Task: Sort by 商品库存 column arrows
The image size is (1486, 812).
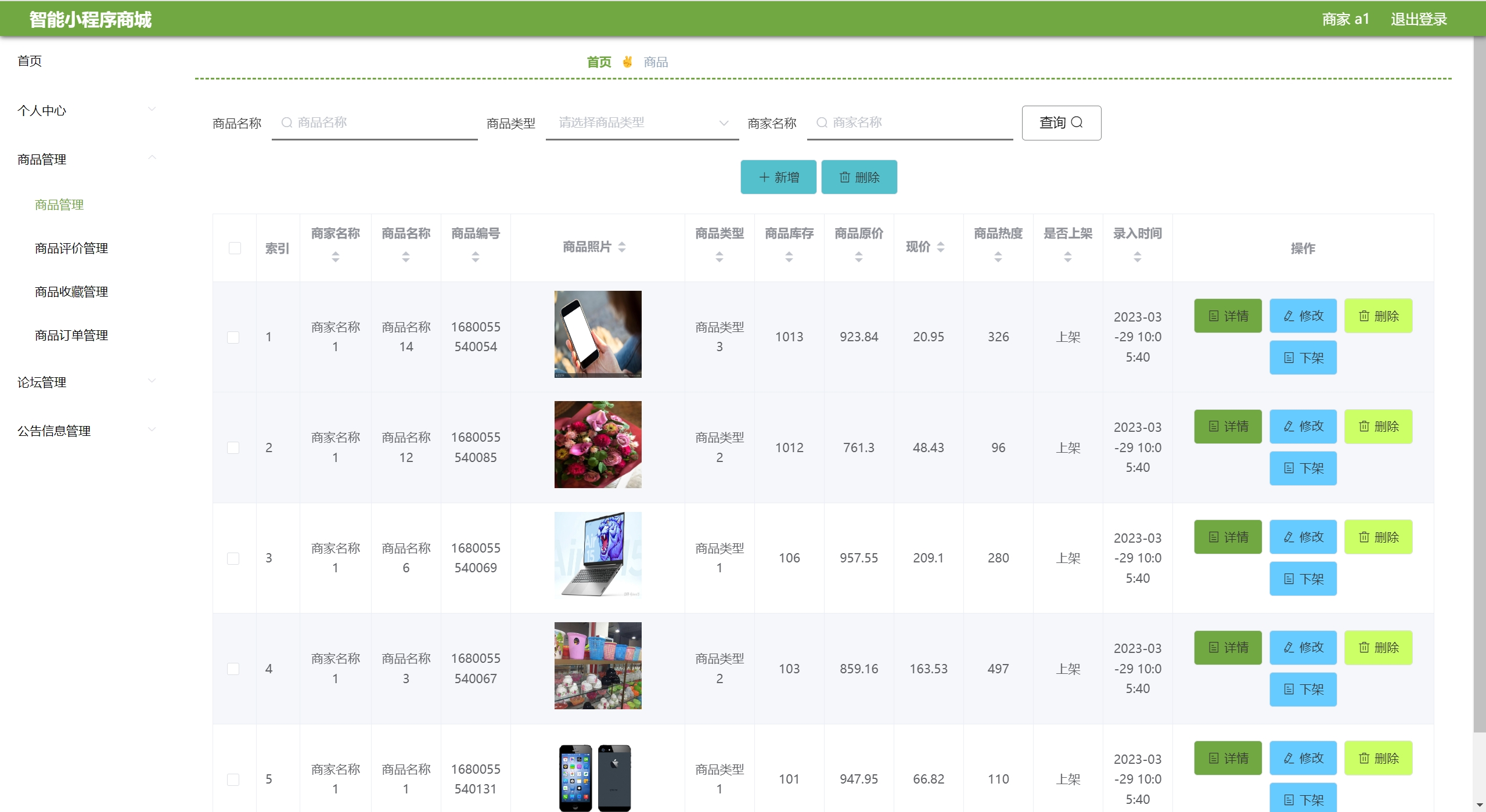Action: 789,257
